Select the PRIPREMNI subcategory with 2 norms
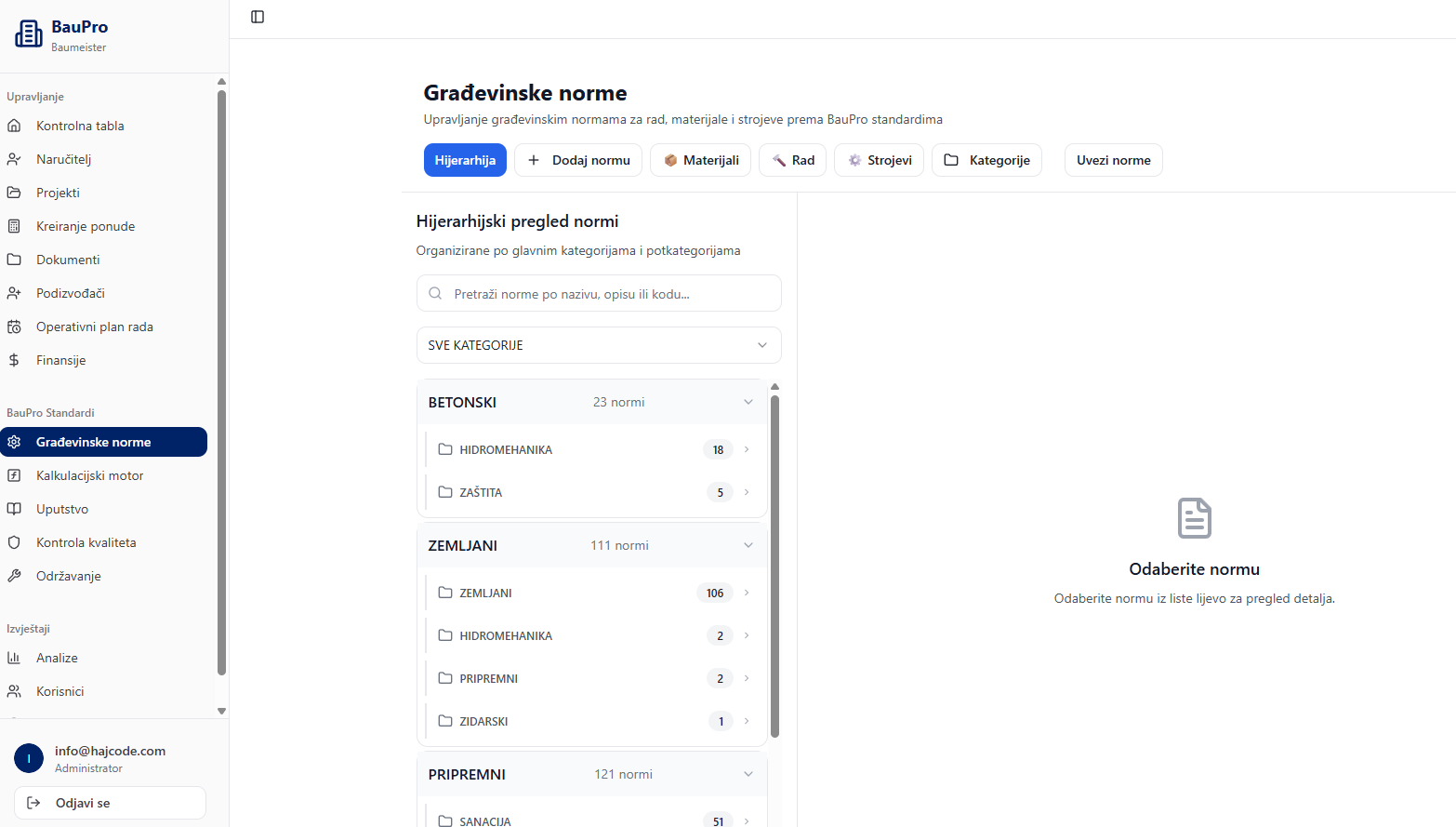The image size is (1456, 827). pyautogui.click(x=594, y=678)
